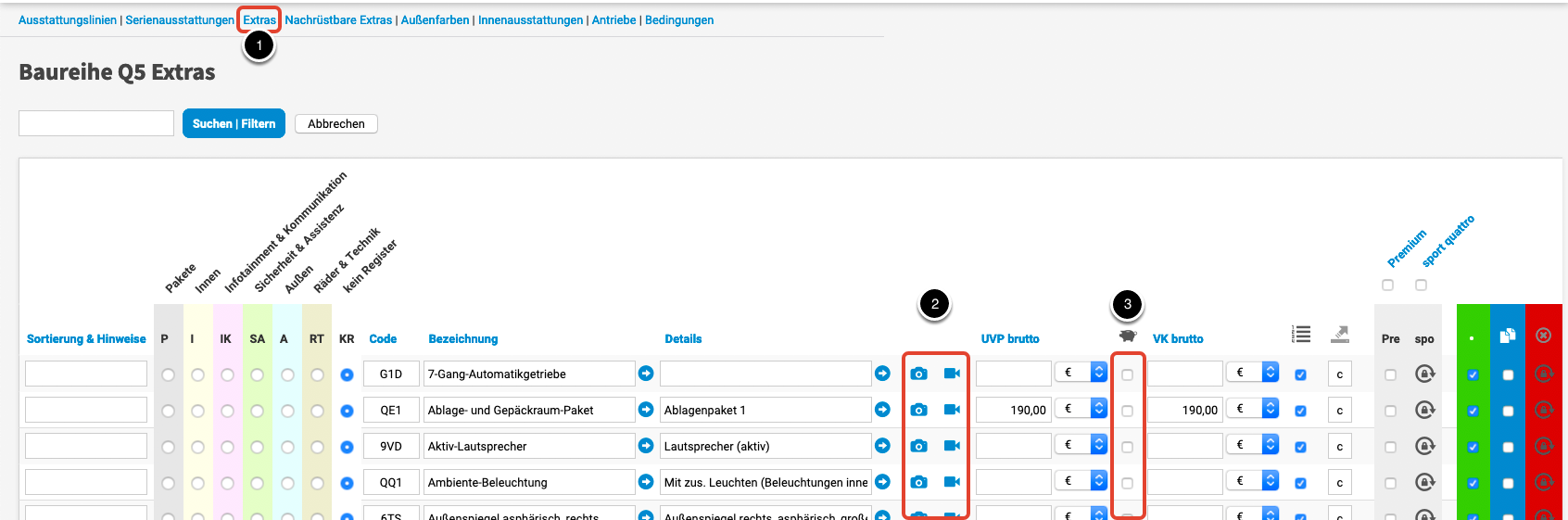Open UVP currency dropdown for QE1 row
The image size is (1568, 520).
tap(1081, 409)
